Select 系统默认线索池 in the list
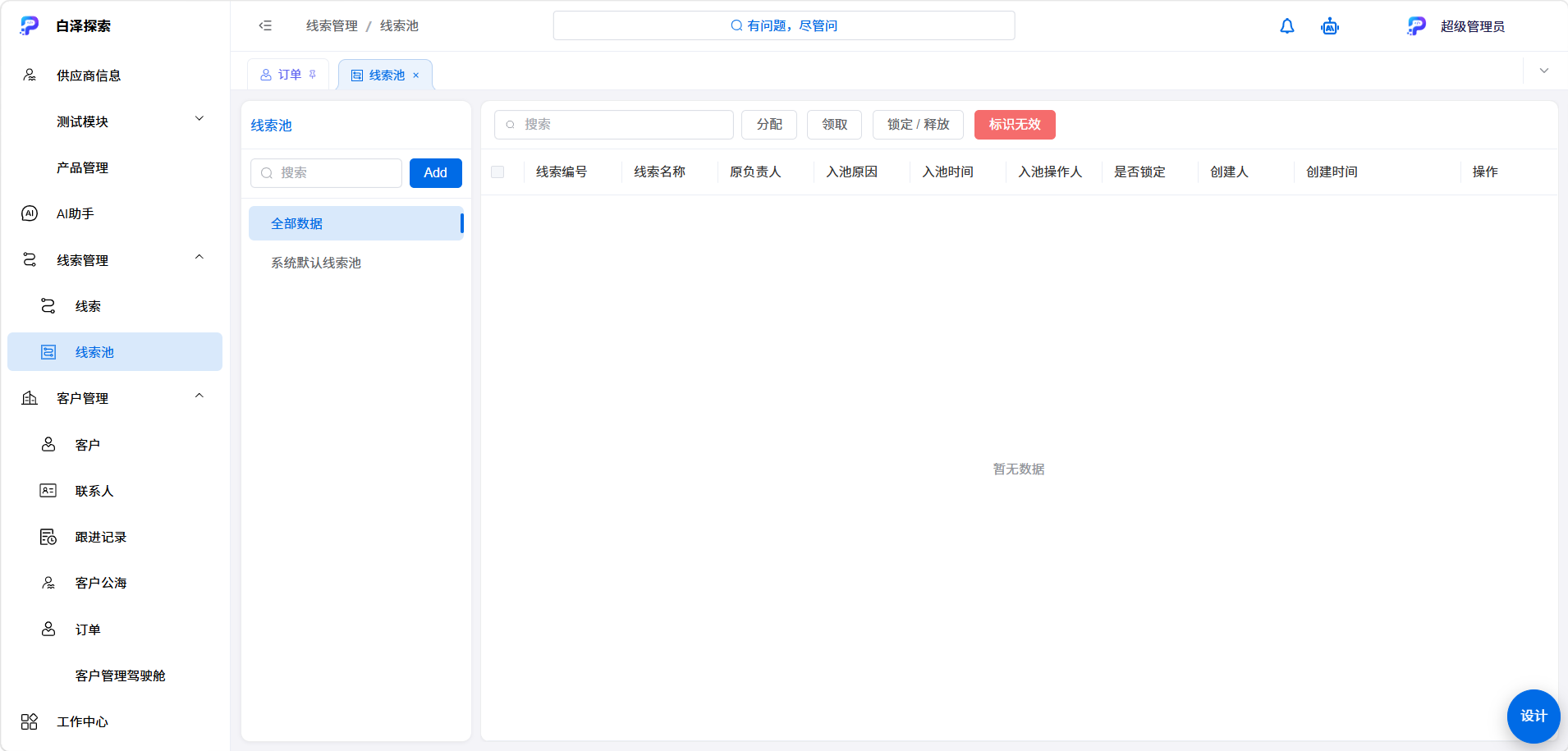The height and width of the screenshot is (751, 1568). [356, 263]
